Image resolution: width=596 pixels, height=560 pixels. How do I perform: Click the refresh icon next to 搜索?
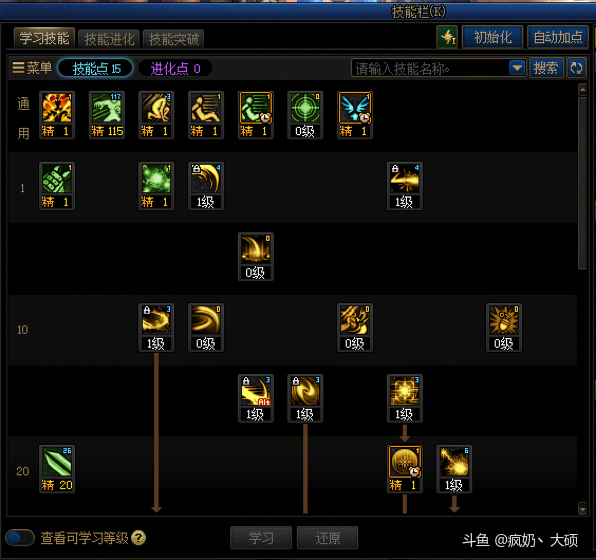point(576,68)
